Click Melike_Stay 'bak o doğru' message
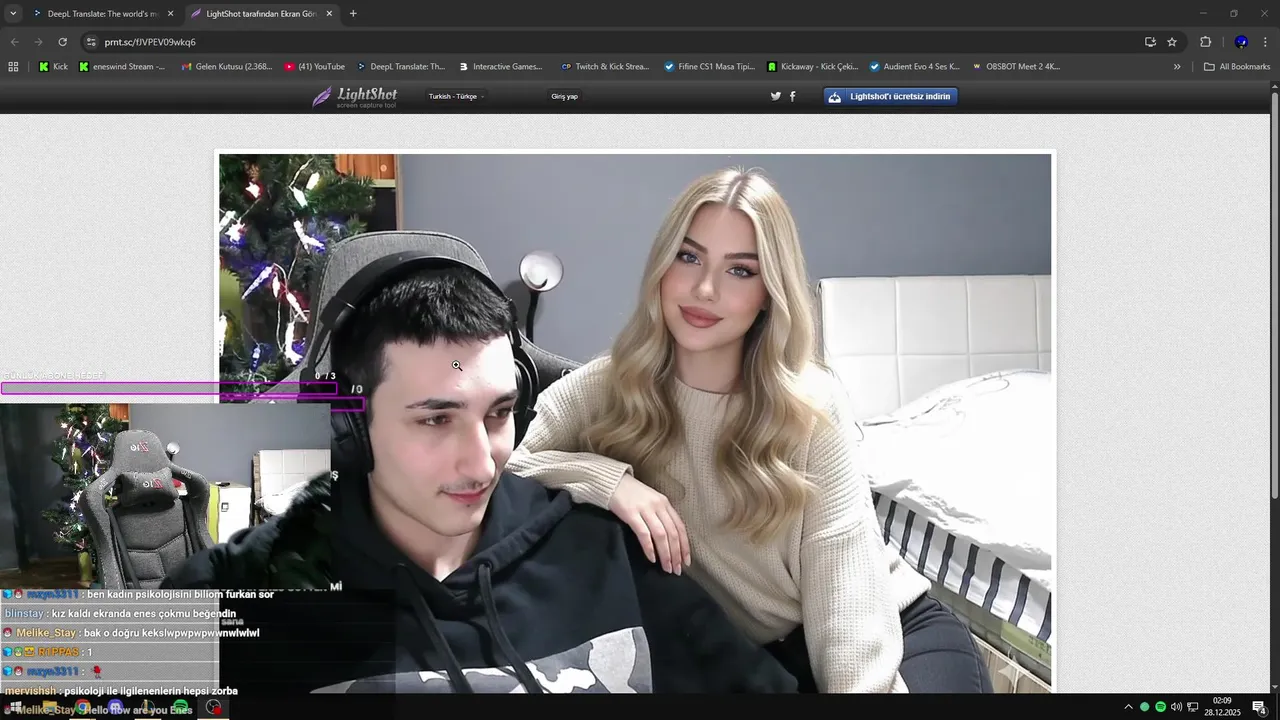The width and height of the screenshot is (1280, 720). [x=131, y=633]
